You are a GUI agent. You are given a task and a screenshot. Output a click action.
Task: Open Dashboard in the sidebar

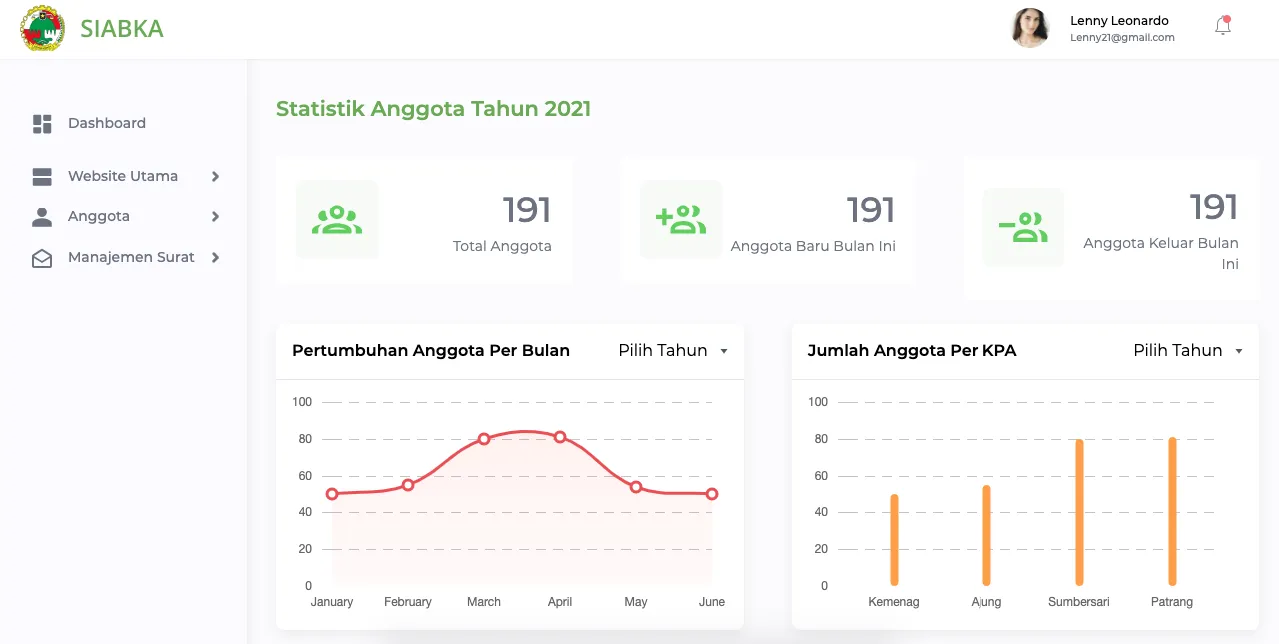pyautogui.click(x=107, y=123)
